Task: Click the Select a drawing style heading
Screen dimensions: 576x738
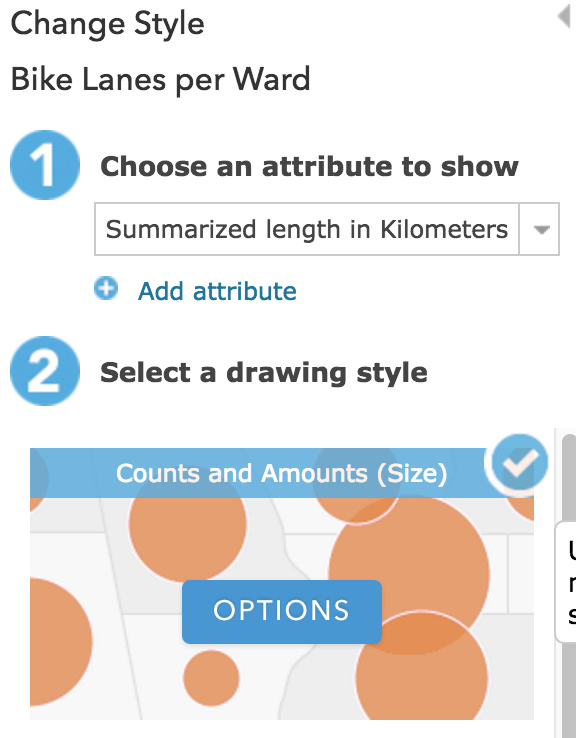Action: pyautogui.click(x=264, y=372)
